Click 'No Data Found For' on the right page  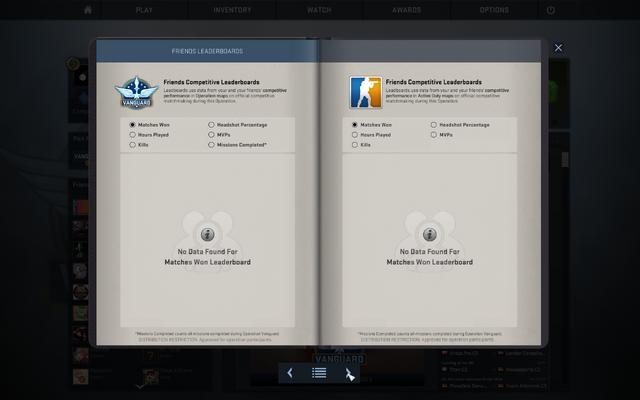pos(429,251)
